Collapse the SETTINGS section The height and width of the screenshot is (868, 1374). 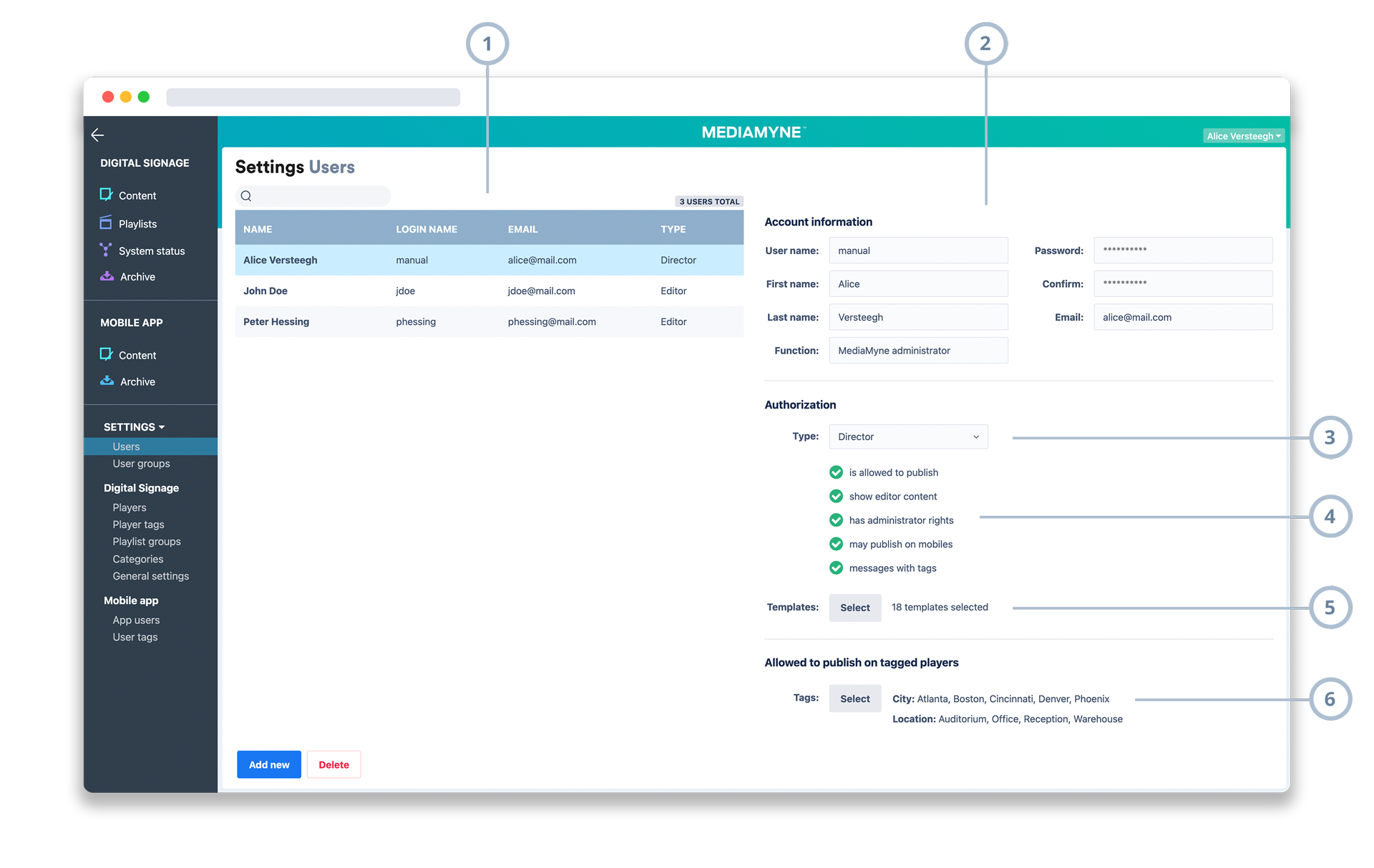pos(134,427)
